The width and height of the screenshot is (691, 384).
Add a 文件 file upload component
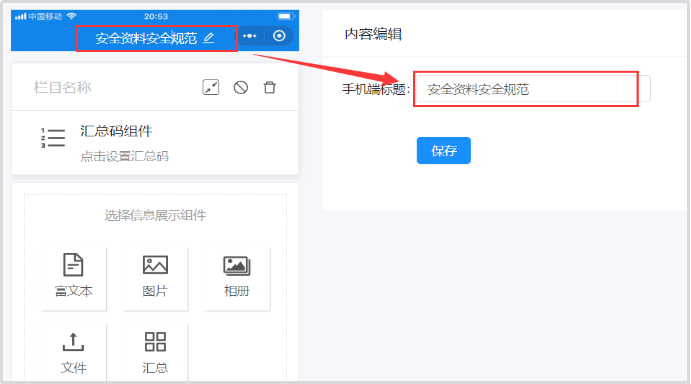pos(74,353)
